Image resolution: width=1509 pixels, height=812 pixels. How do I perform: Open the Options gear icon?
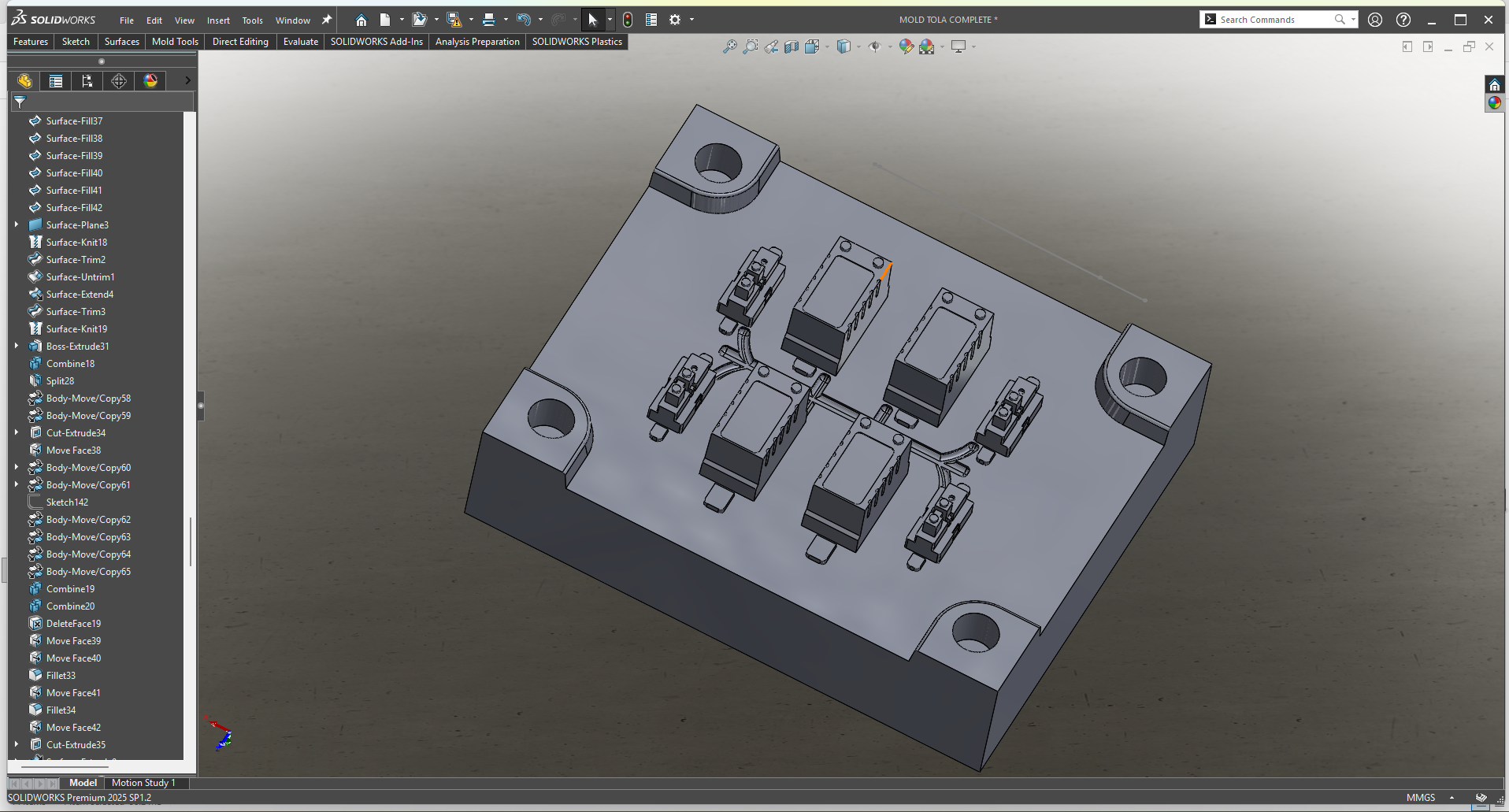[x=675, y=20]
